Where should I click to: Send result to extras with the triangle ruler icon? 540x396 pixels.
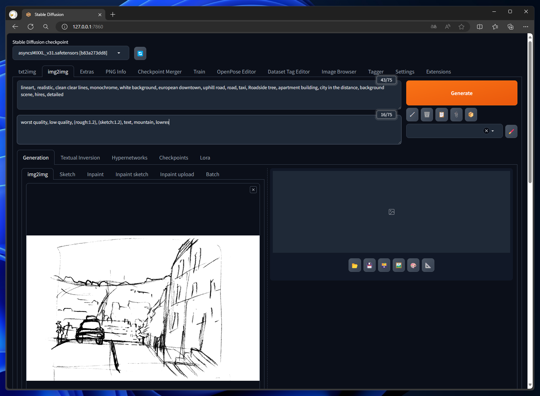tap(428, 265)
